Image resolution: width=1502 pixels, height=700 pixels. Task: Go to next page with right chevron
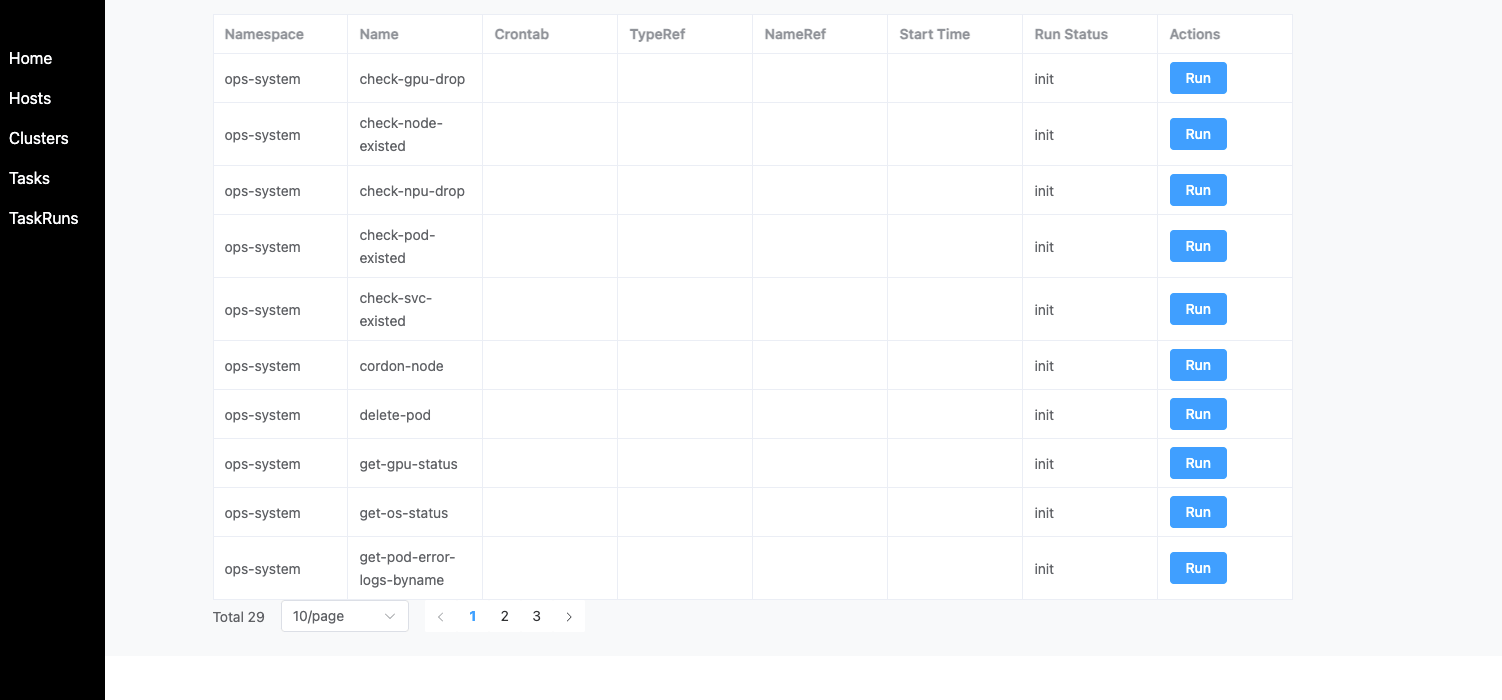click(x=569, y=617)
